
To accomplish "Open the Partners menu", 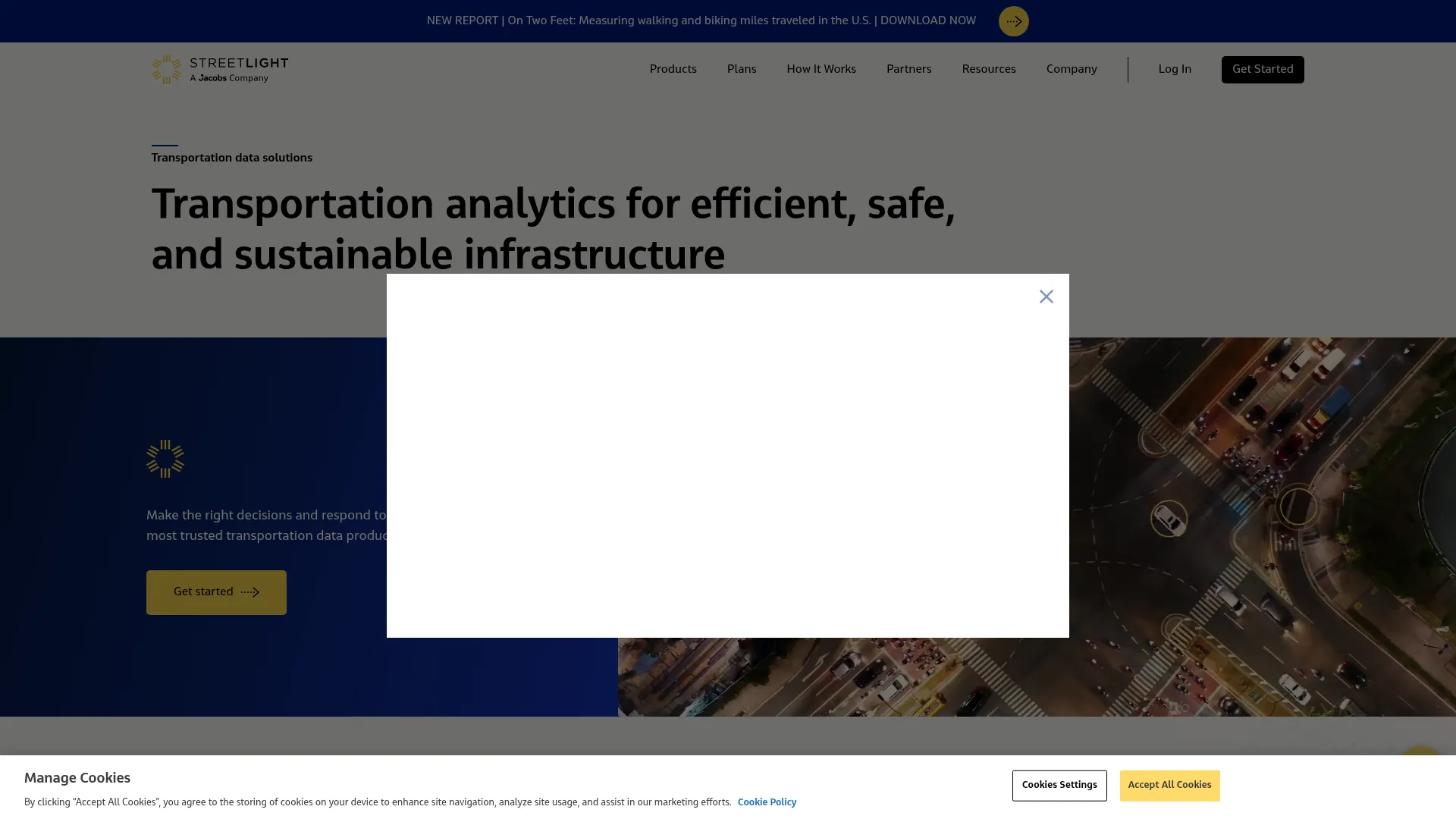I will 908,69.
